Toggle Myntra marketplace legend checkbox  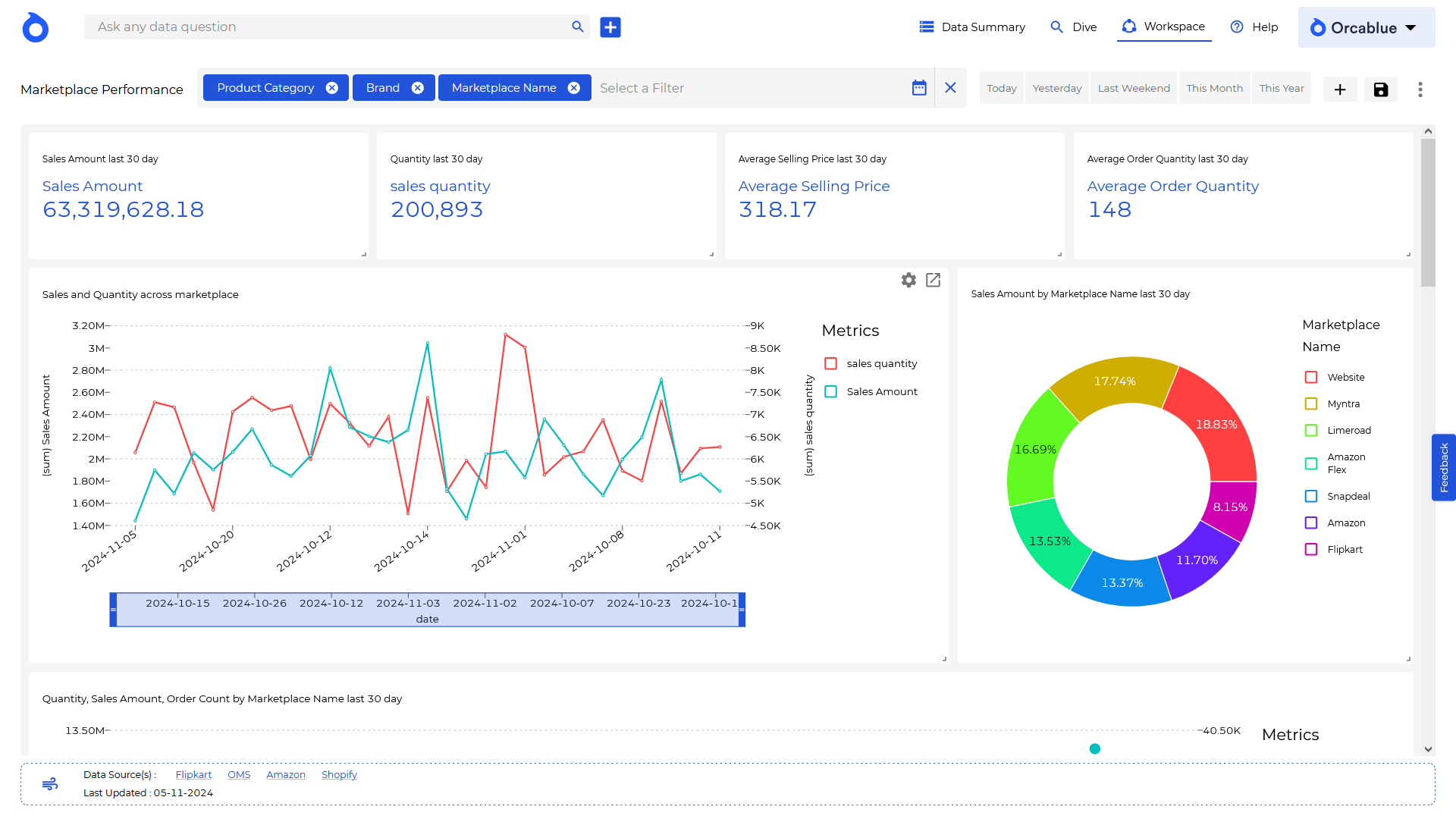1310,404
